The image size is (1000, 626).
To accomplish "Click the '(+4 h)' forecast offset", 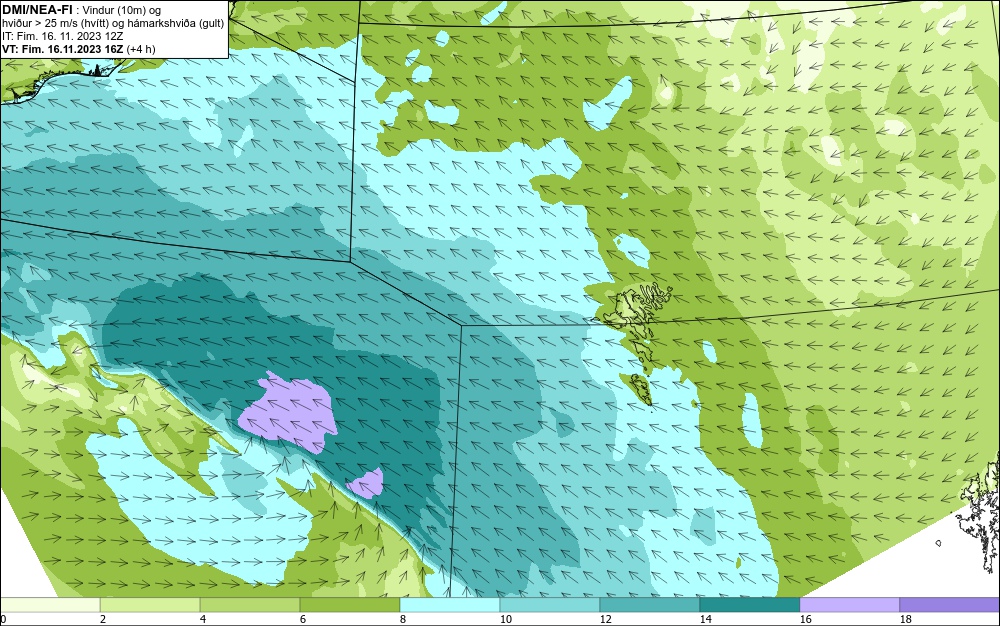I will pos(141,49).
